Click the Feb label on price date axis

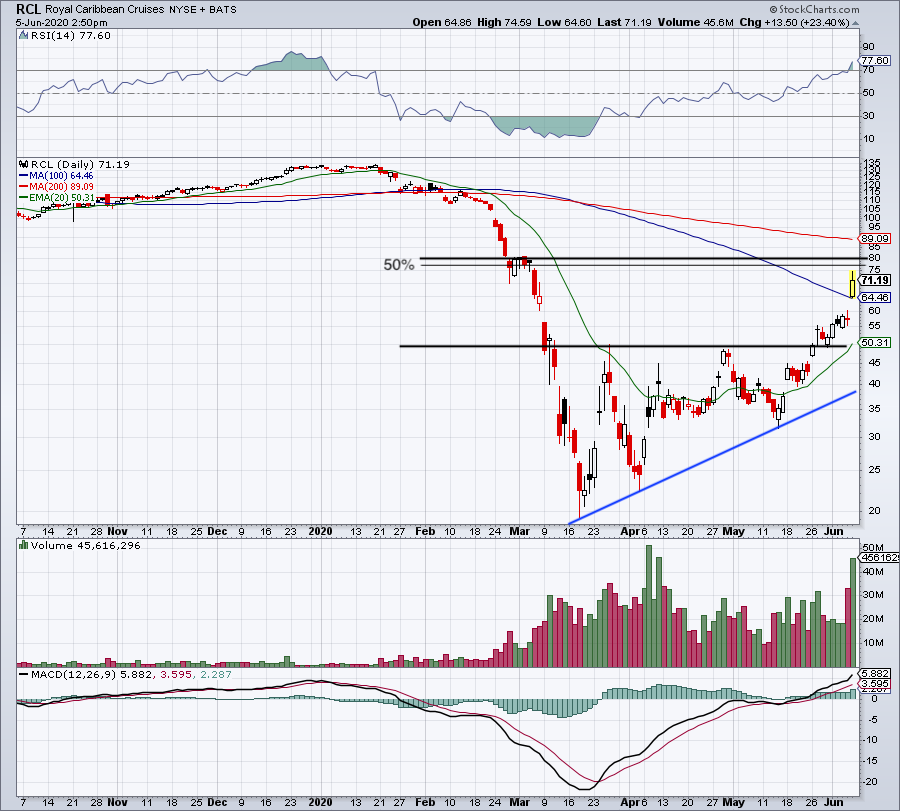click(x=425, y=531)
